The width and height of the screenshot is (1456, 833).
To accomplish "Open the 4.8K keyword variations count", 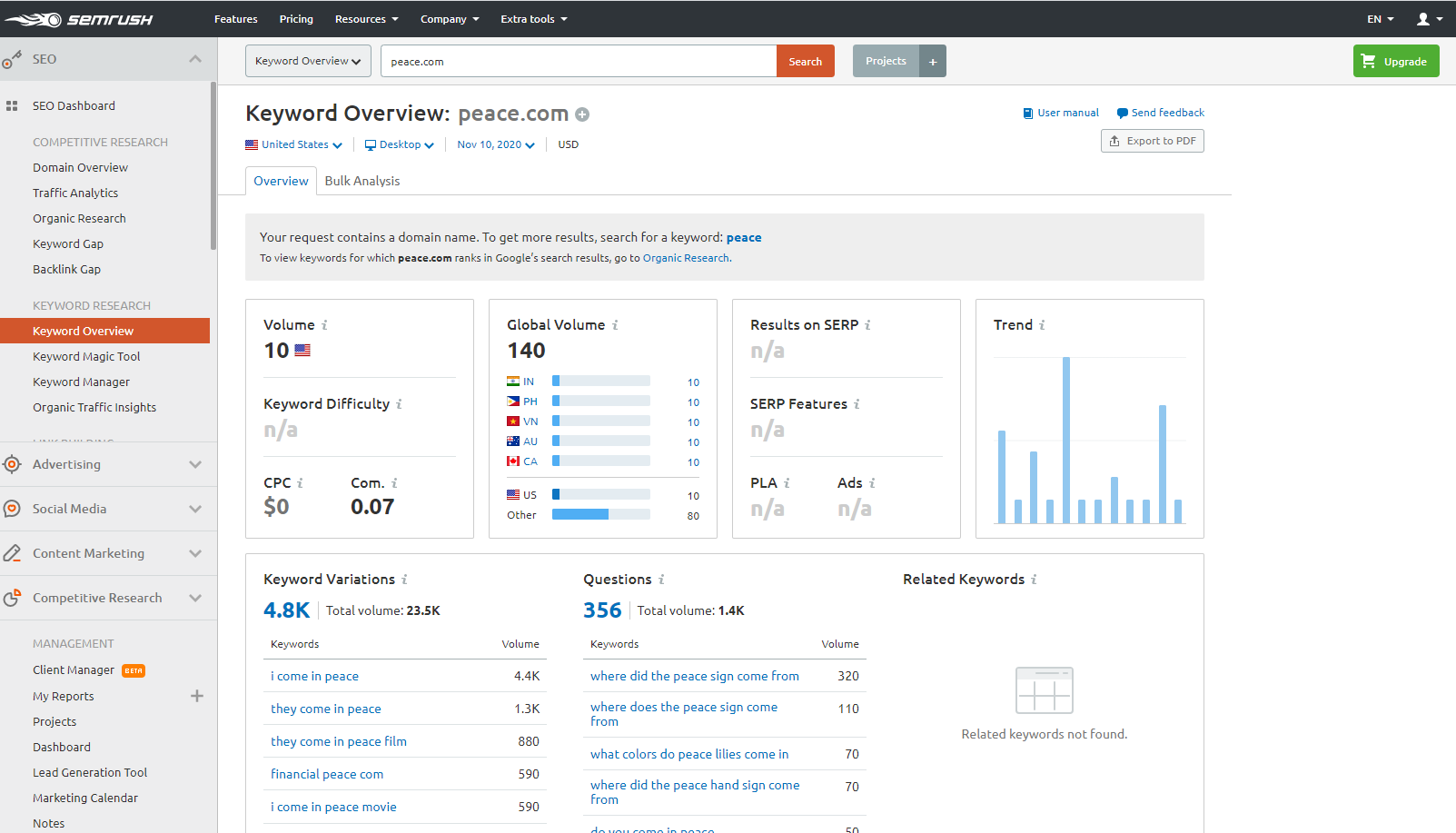I will (x=286, y=610).
